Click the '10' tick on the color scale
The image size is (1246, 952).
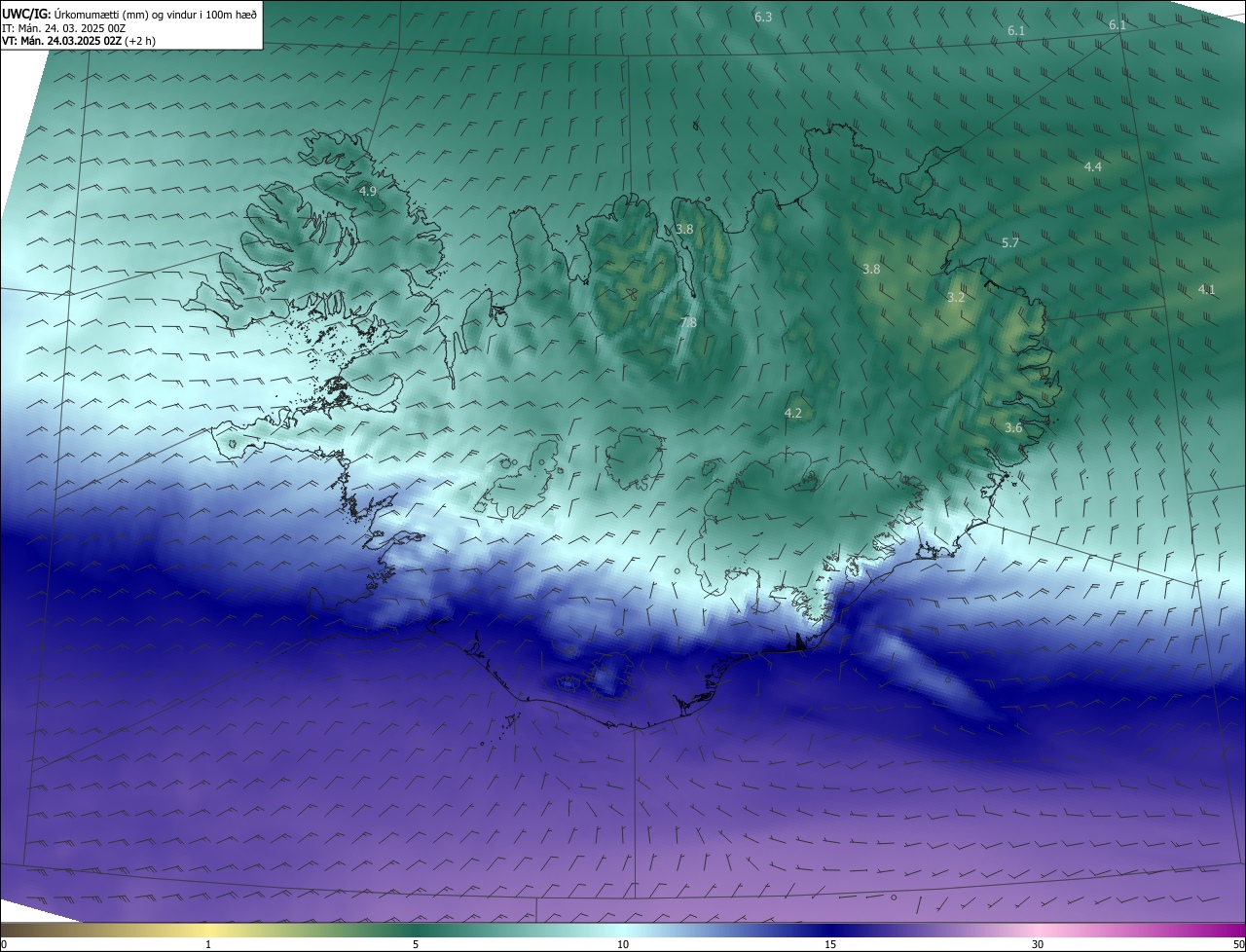click(623, 944)
